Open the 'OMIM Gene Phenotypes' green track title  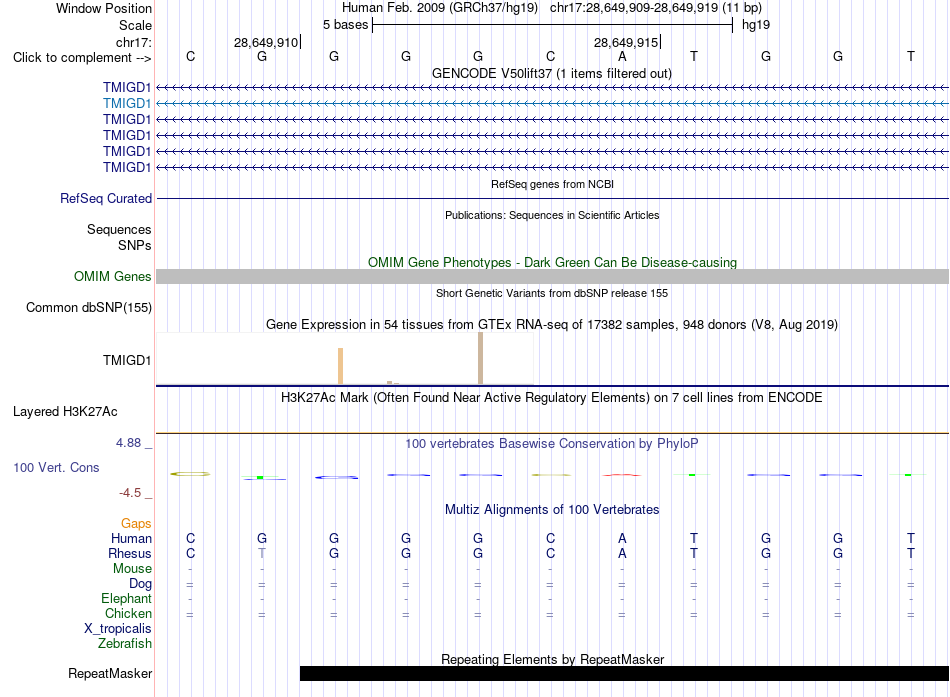(x=553, y=262)
